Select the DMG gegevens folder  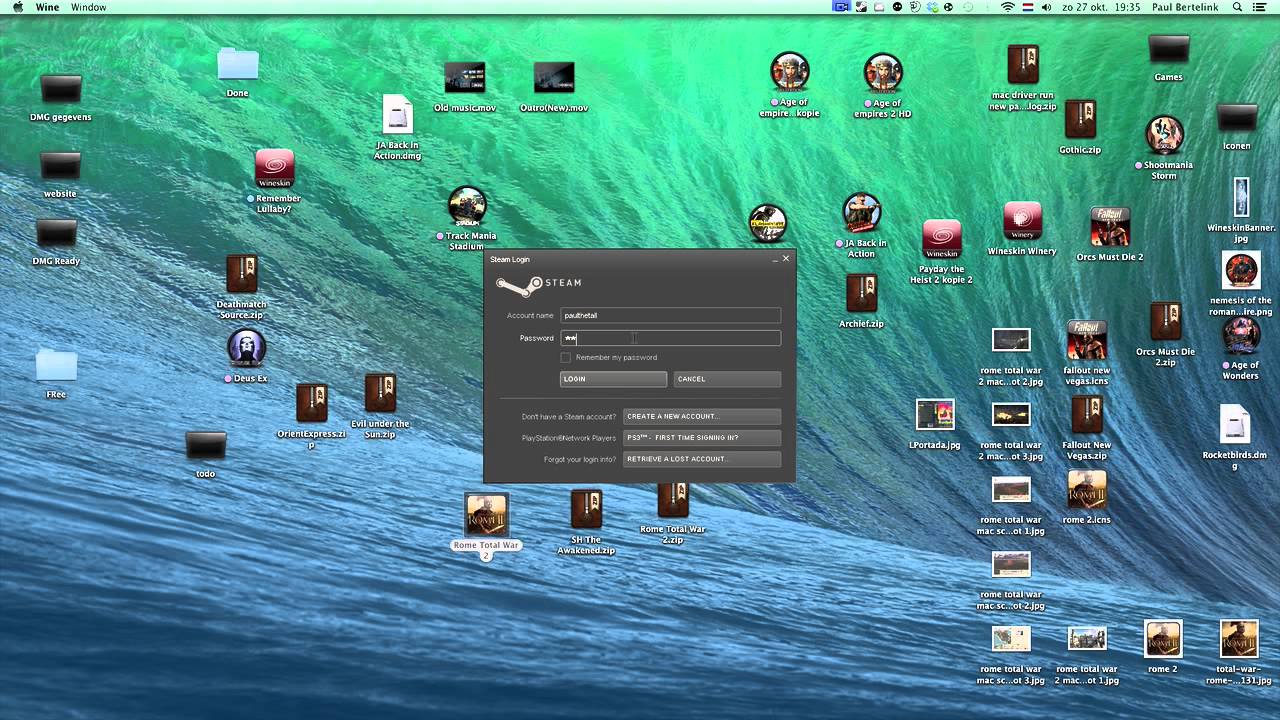click(x=60, y=89)
